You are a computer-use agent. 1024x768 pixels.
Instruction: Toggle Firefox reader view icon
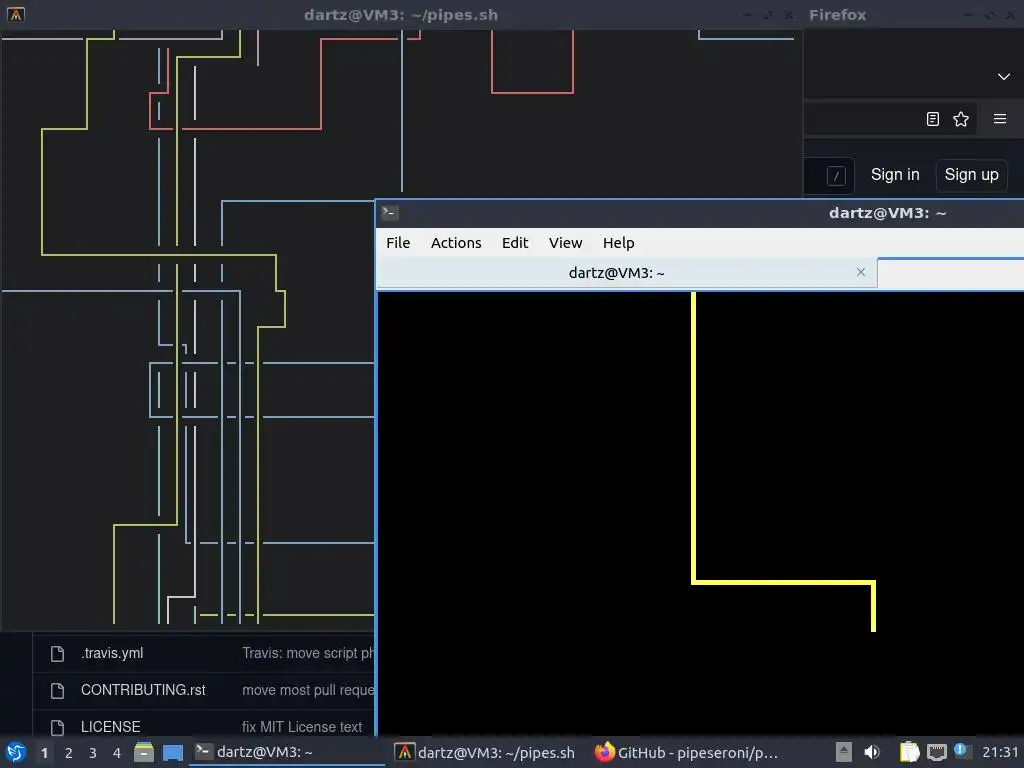pyautogui.click(x=933, y=119)
